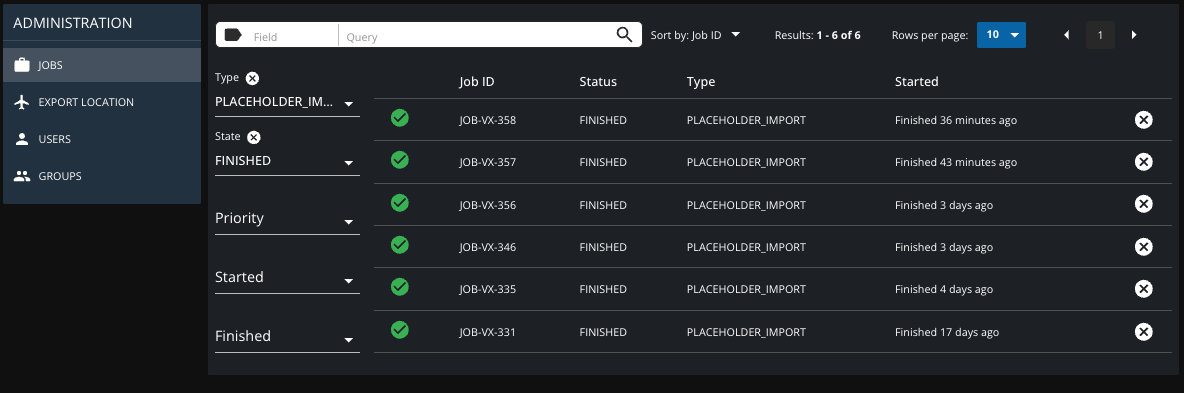Click page number 1 button

click(x=1100, y=35)
